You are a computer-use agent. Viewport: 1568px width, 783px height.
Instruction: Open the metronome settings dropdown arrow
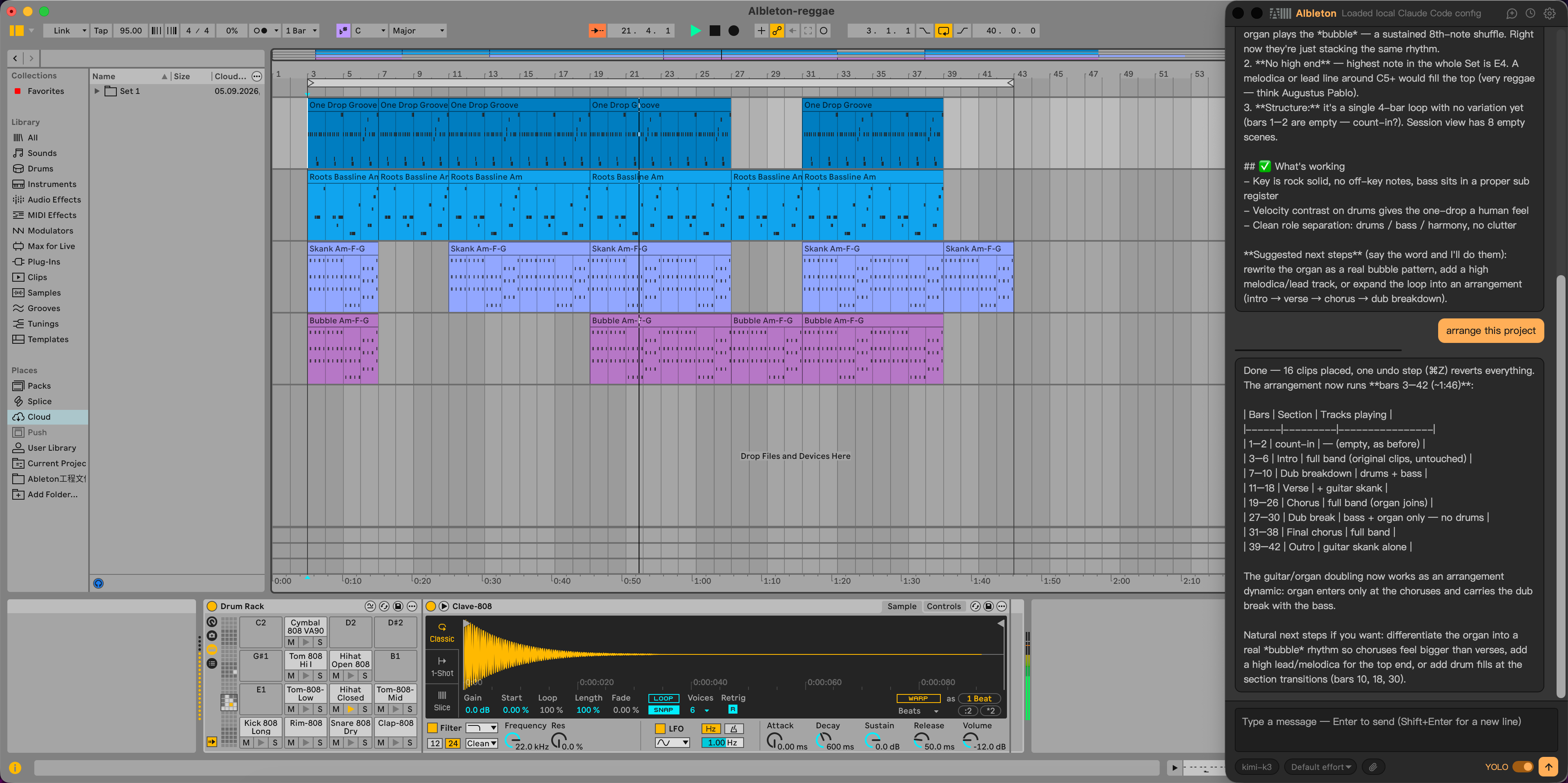(276, 31)
